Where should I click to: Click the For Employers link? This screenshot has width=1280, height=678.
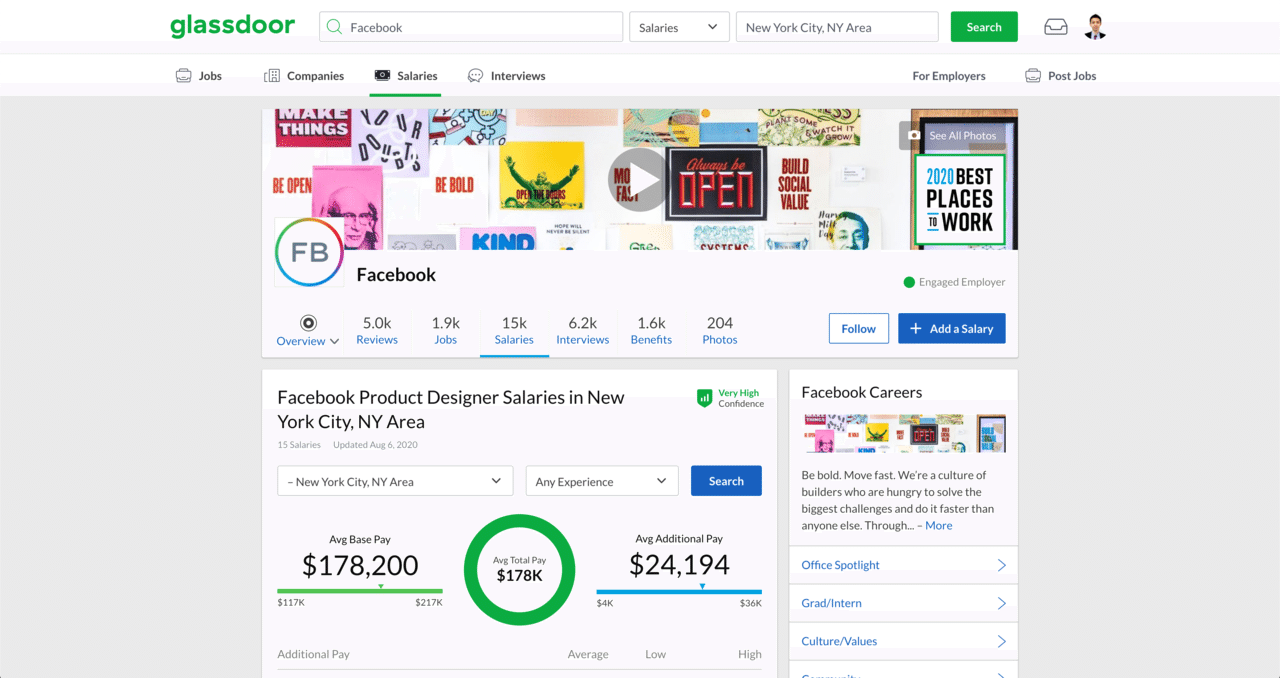click(949, 75)
